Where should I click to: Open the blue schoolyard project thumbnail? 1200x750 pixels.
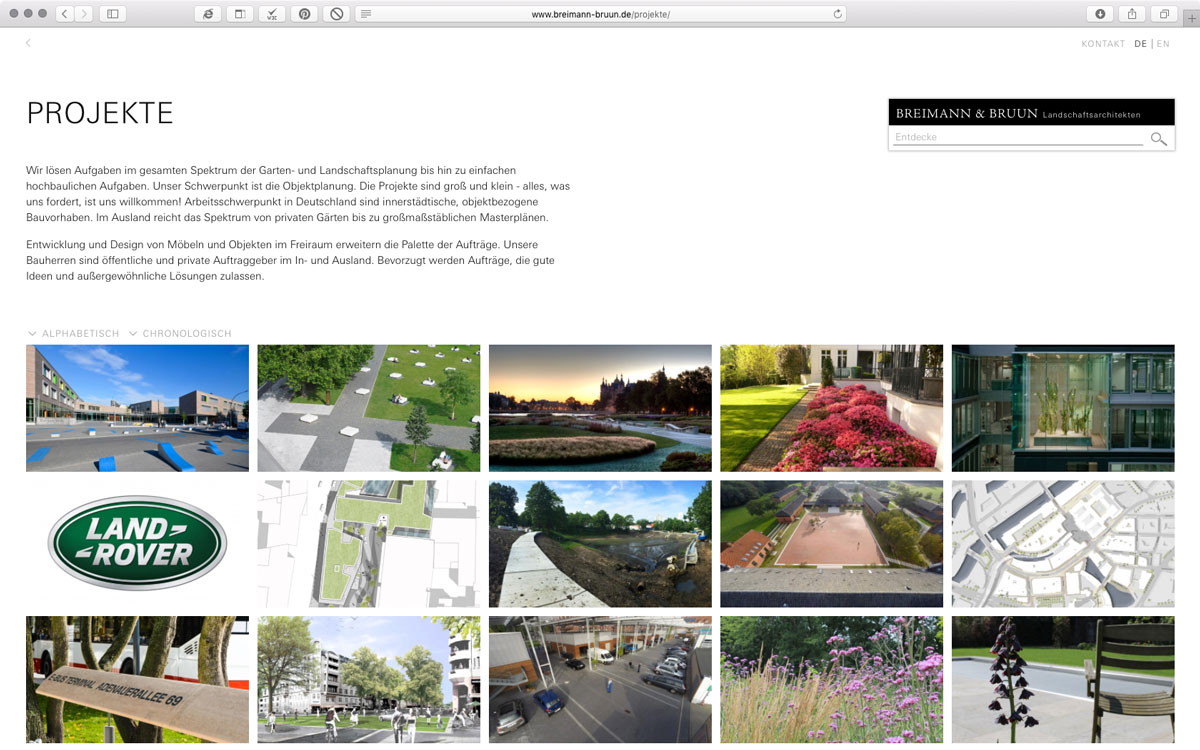coord(137,408)
